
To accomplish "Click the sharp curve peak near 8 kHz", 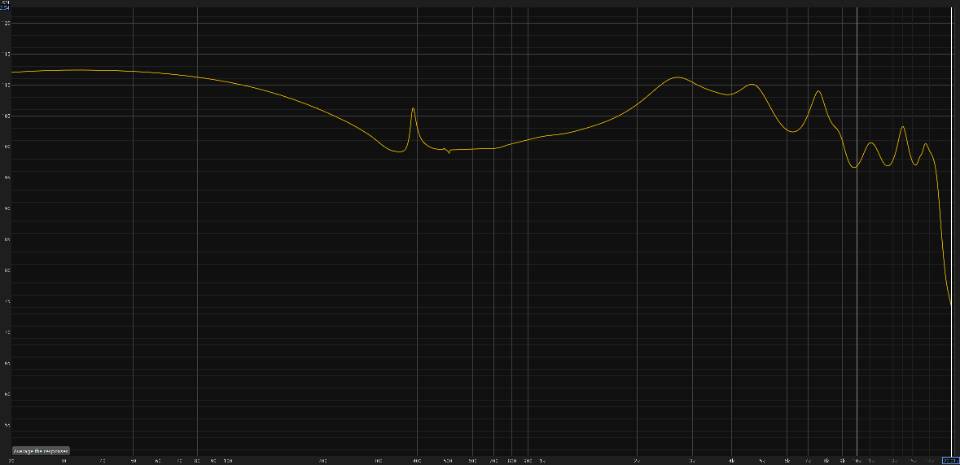I will [819, 91].
